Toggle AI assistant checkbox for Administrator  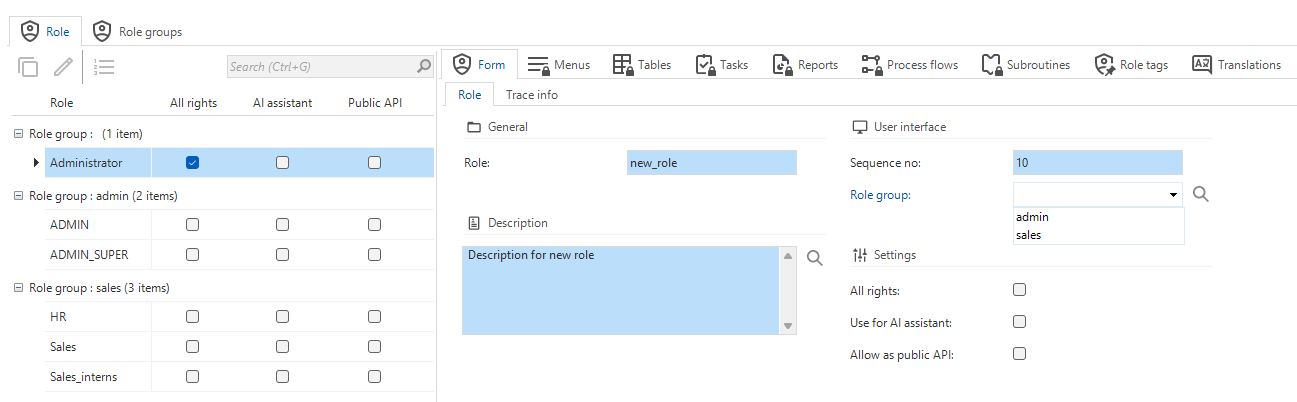coord(283,163)
